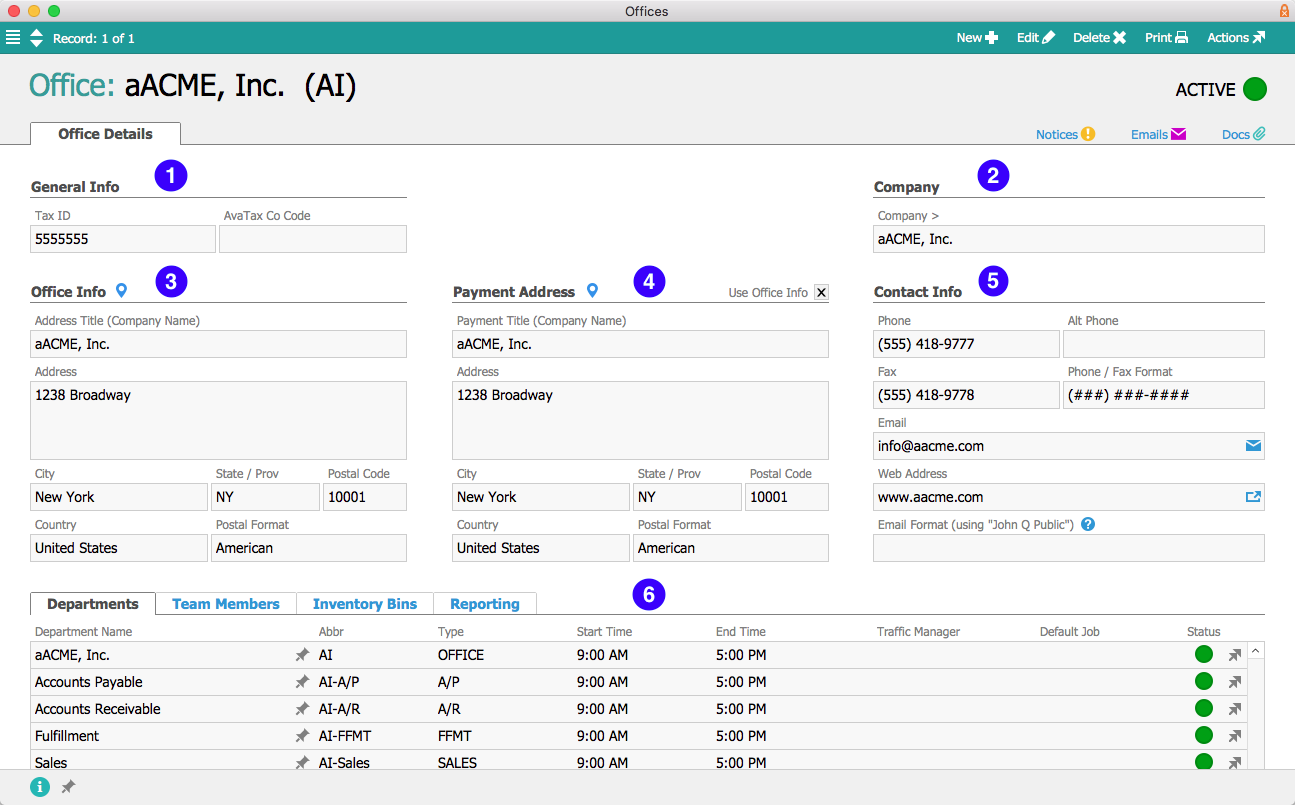This screenshot has width=1295, height=805.
Task: Click the info icon in bottom bar
Action: point(40,787)
